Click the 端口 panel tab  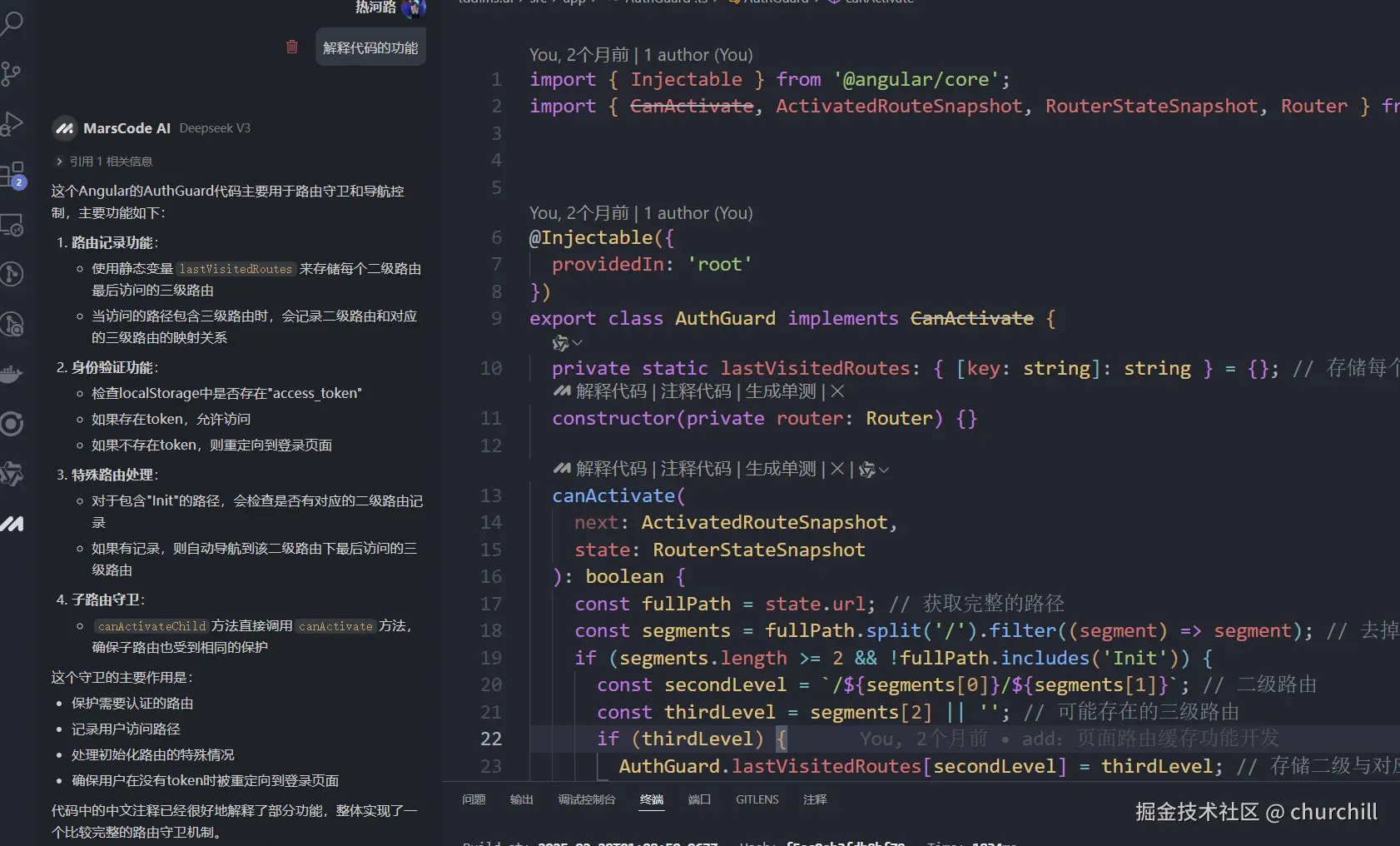(699, 799)
